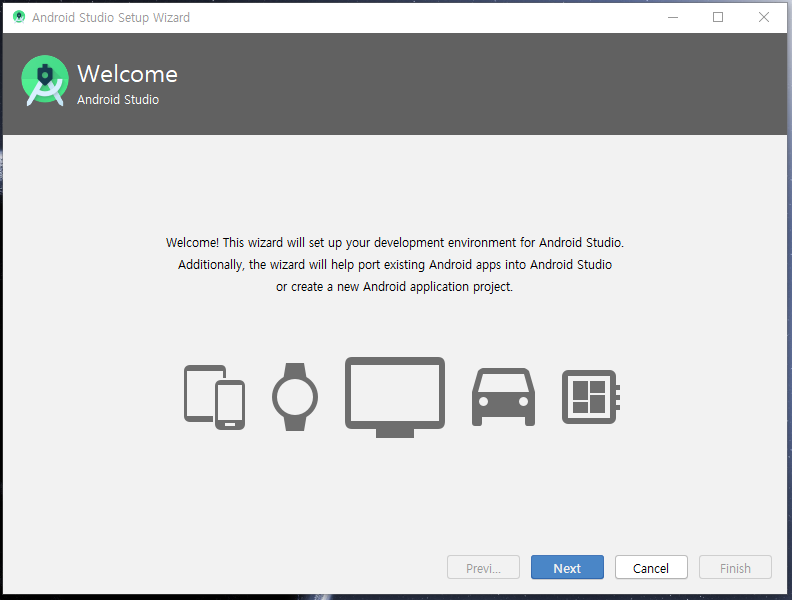This screenshot has height=600, width=792.
Task: Click the line 'Additionally, the wizard will help port'
Action: point(394,265)
